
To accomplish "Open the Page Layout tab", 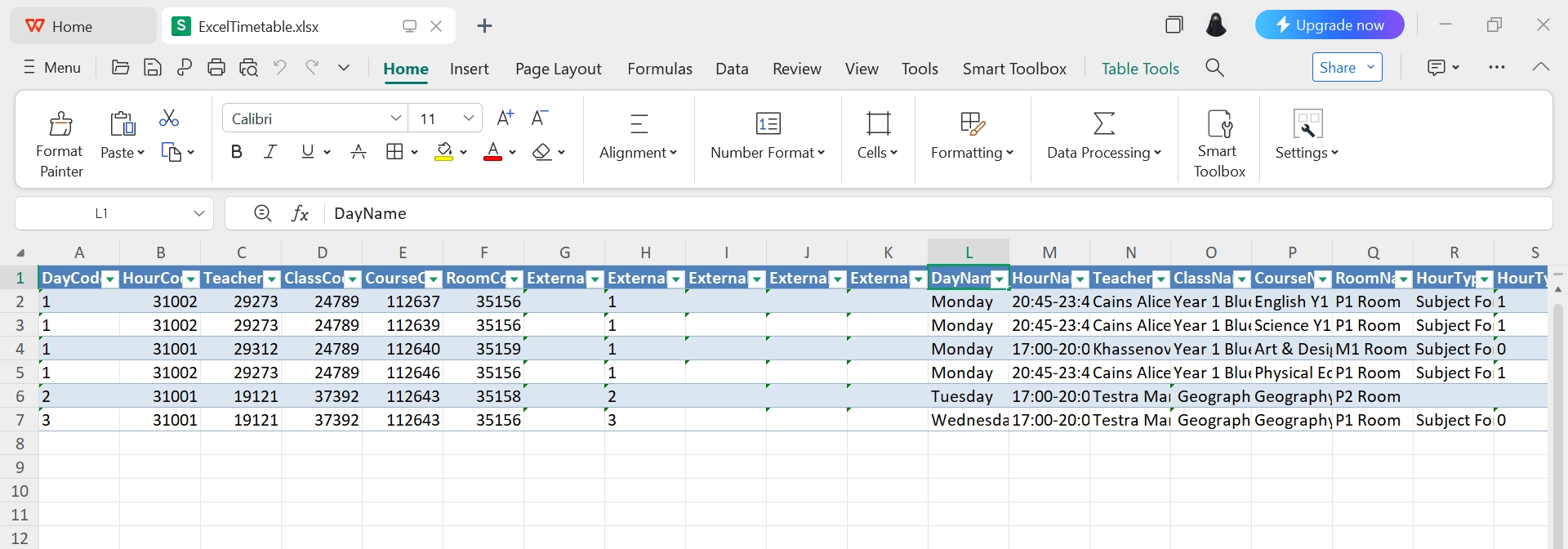I will click(558, 69).
